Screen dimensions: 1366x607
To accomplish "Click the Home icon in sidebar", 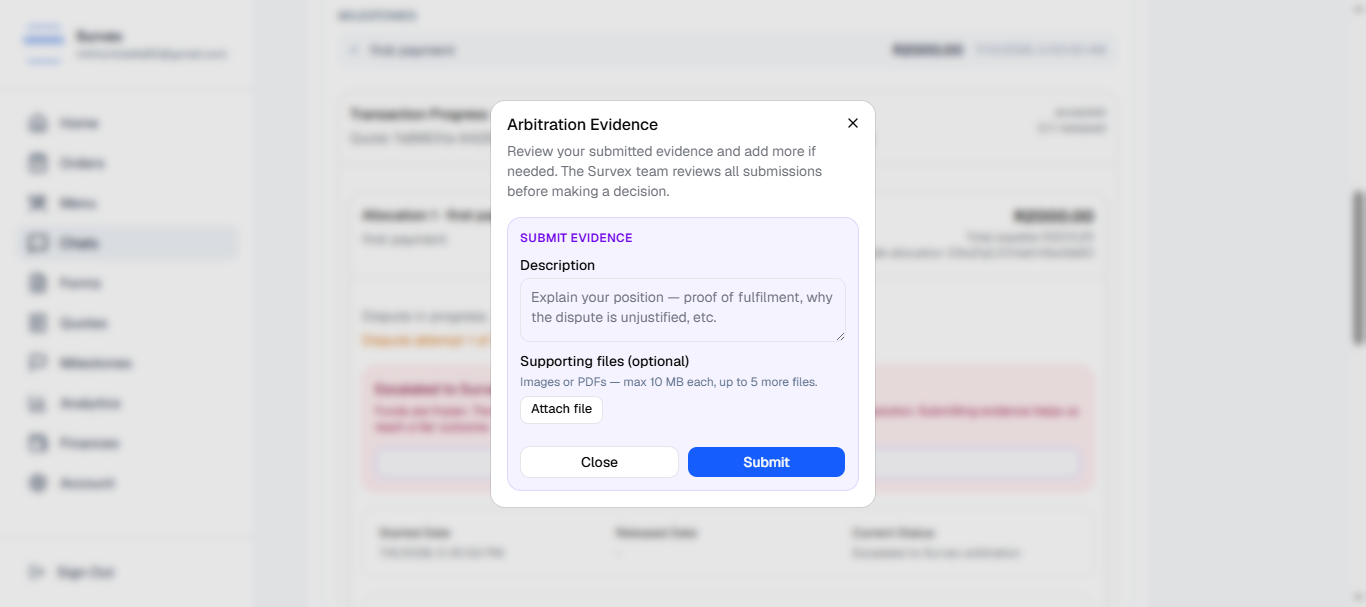I will [x=38, y=123].
